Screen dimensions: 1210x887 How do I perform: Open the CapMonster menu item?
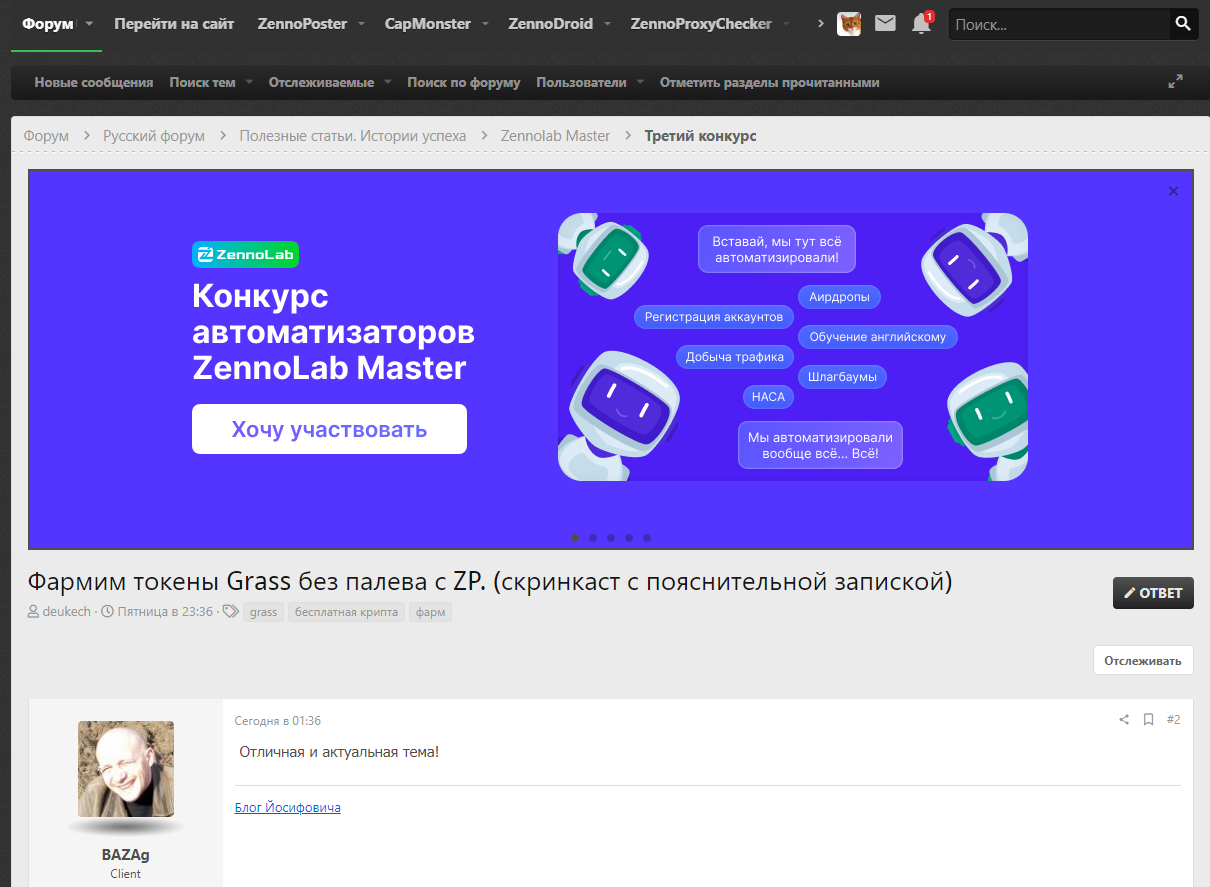(x=428, y=24)
